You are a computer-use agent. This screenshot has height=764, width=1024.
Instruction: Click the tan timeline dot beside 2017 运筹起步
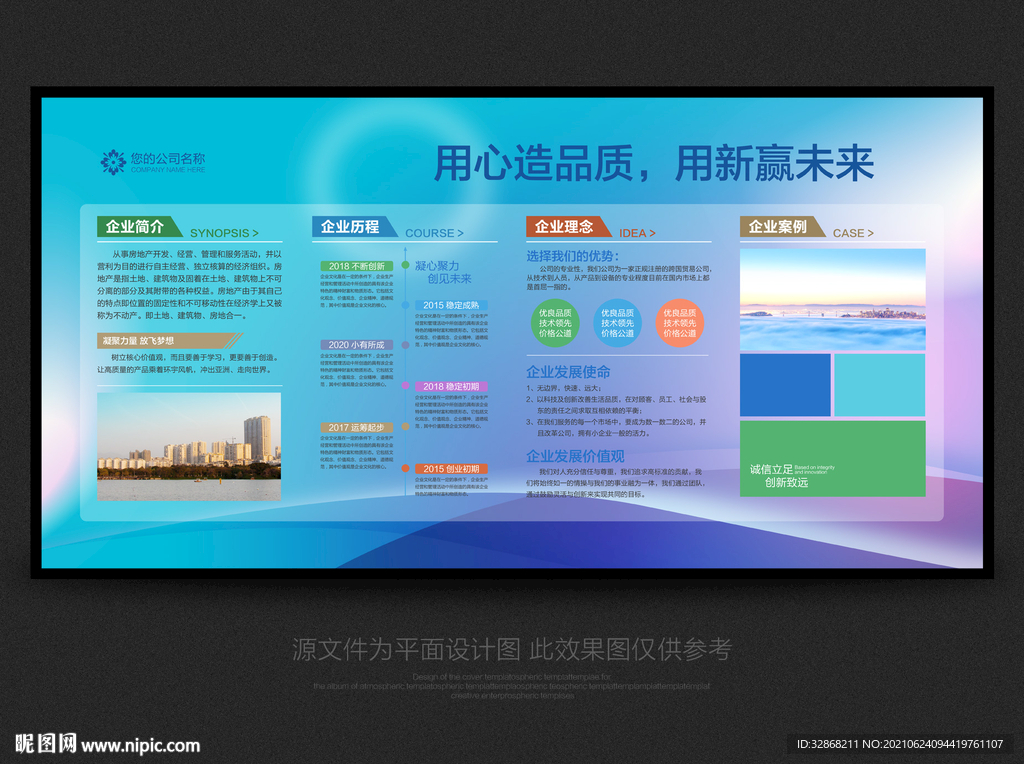tap(406, 426)
